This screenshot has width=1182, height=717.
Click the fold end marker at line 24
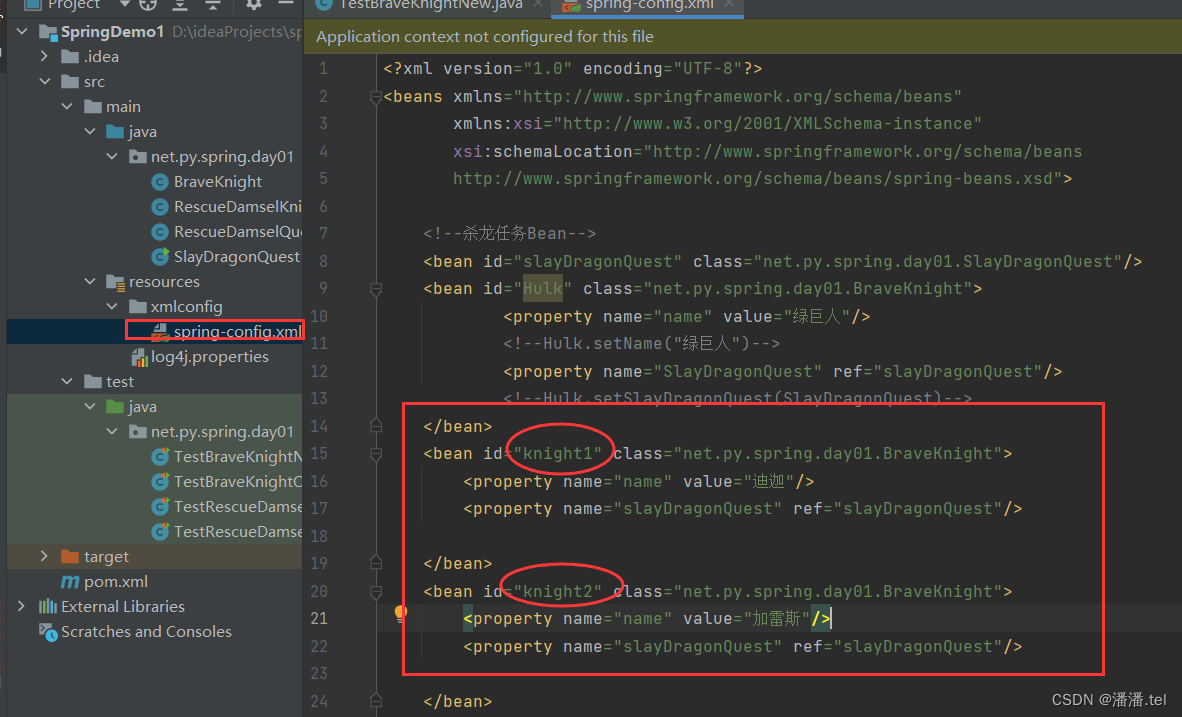point(375,701)
